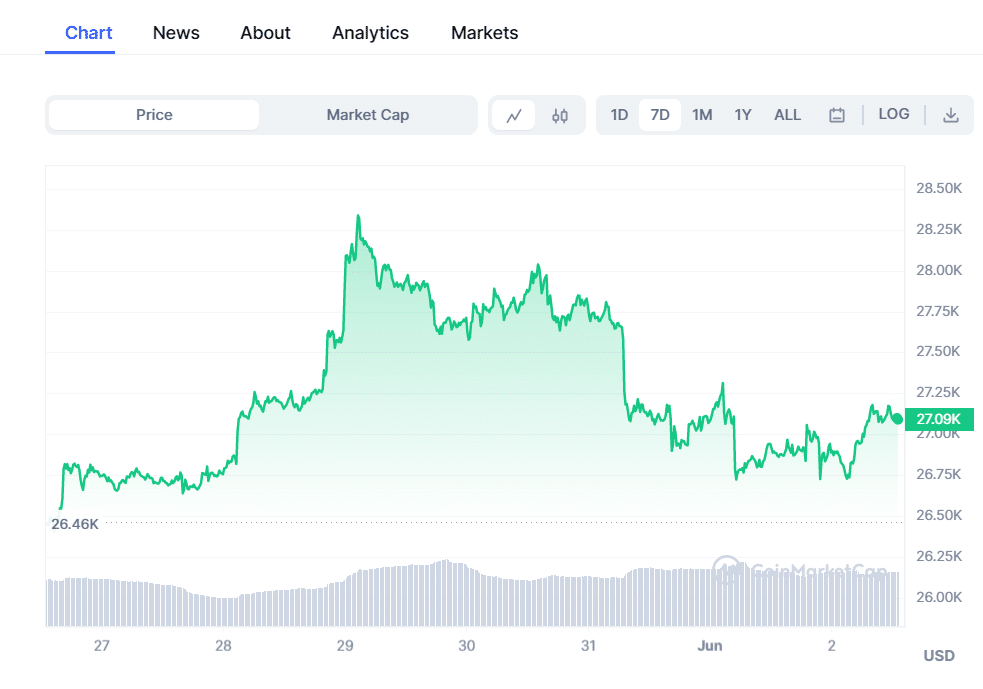Open the Chart tab

[x=88, y=33]
